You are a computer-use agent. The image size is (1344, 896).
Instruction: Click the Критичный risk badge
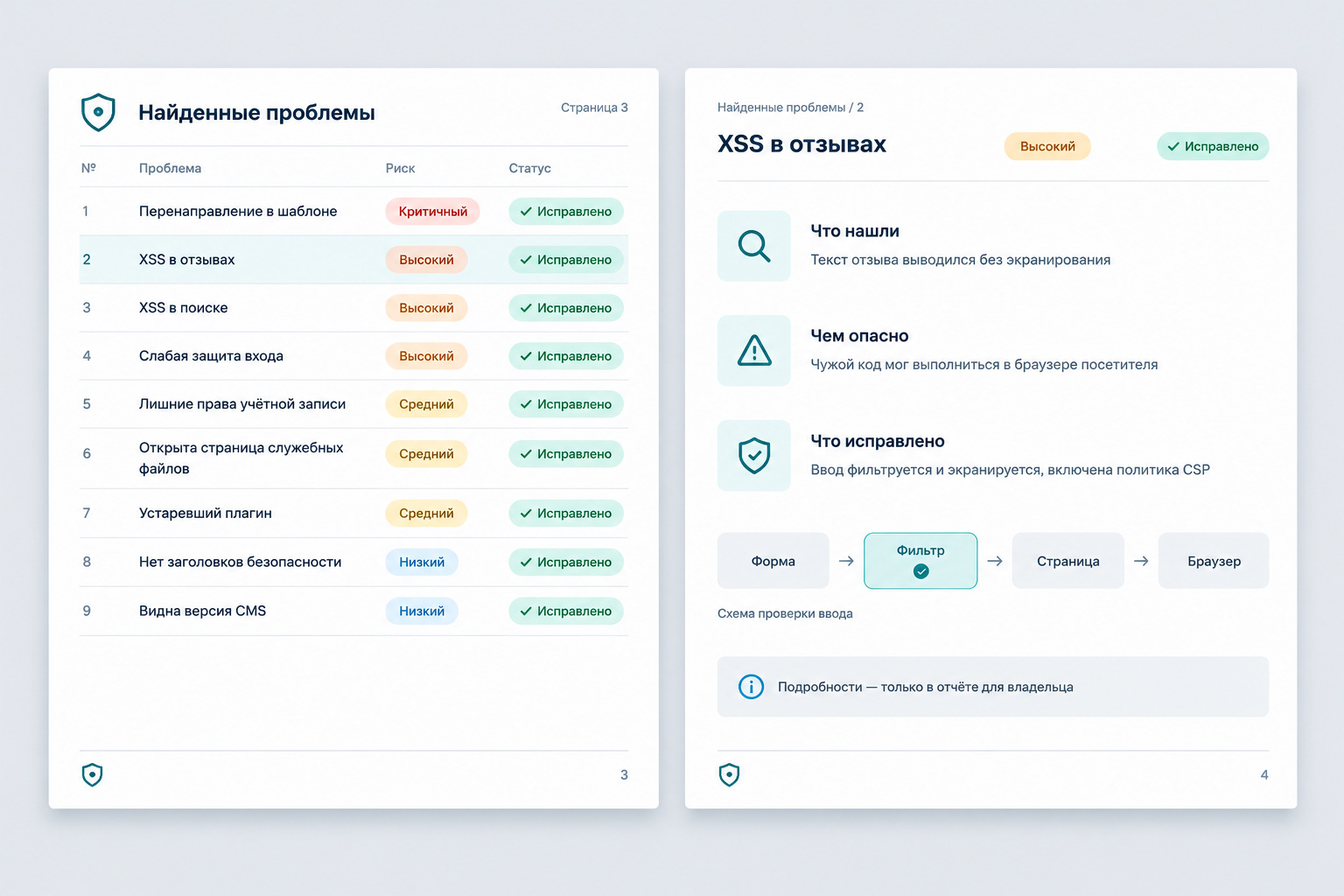(x=432, y=211)
